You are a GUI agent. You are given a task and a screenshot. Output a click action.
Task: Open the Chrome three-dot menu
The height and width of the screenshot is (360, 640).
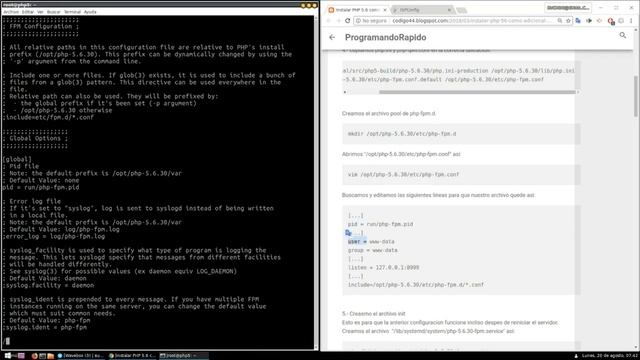click(x=631, y=20)
